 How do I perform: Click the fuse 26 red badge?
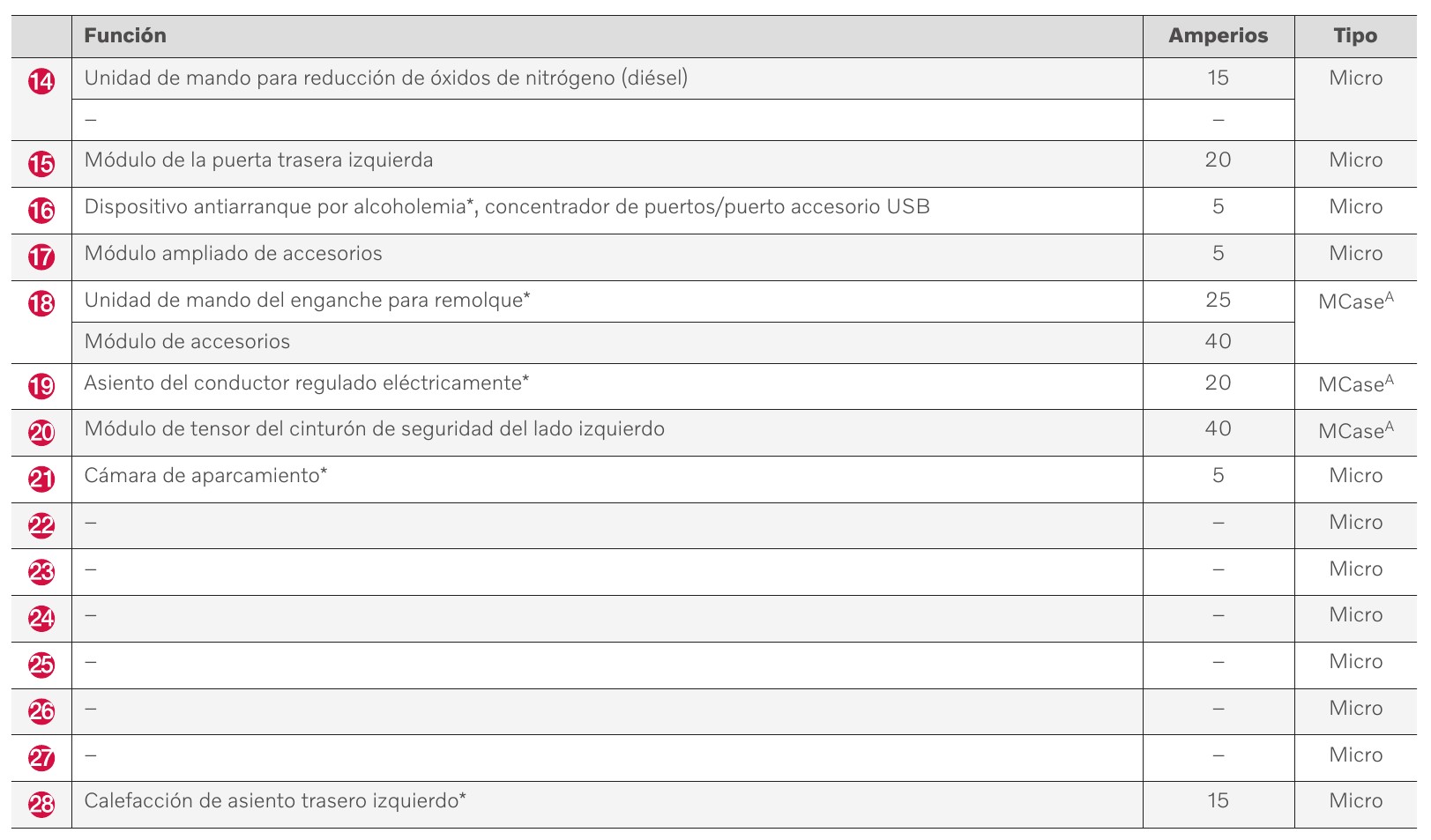(x=41, y=712)
